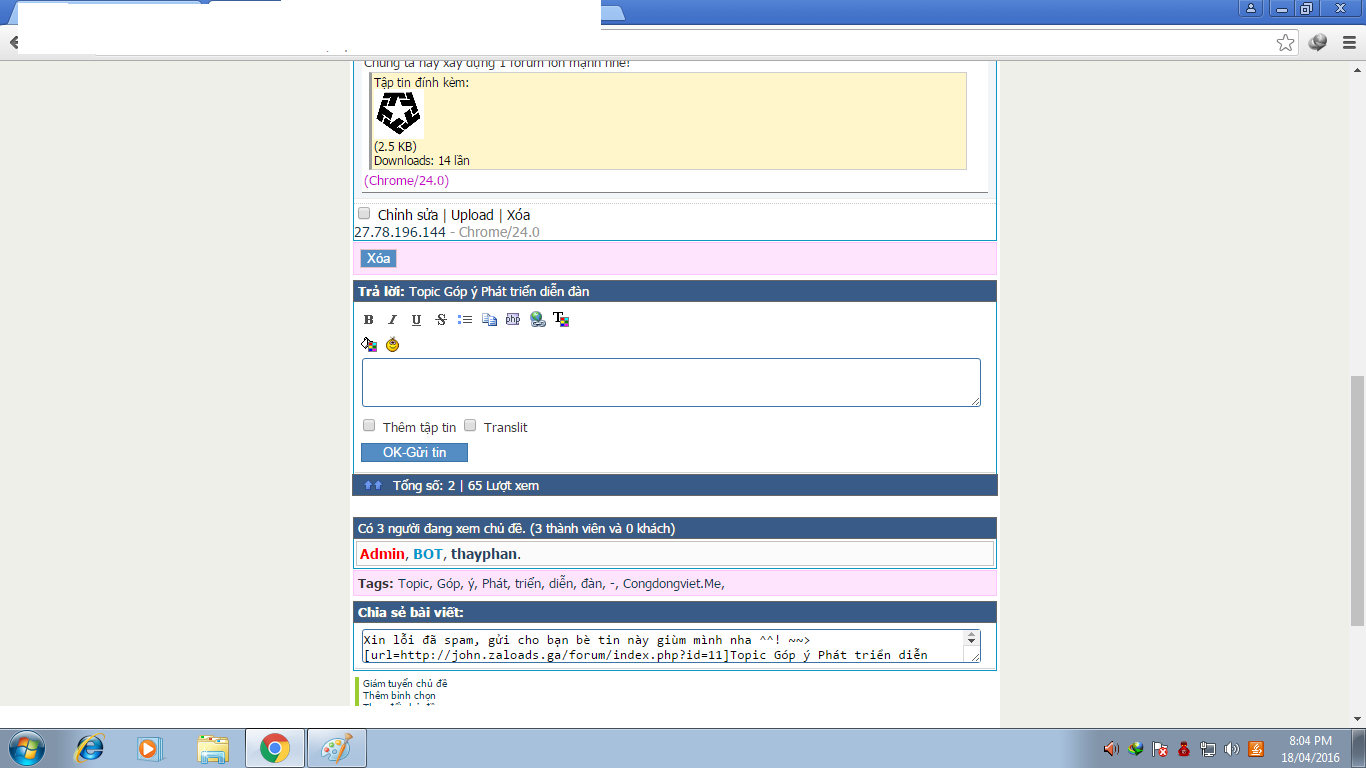The height and width of the screenshot is (768, 1366).
Task: Click the Chrome user profile button
Action: [x=1250, y=8]
